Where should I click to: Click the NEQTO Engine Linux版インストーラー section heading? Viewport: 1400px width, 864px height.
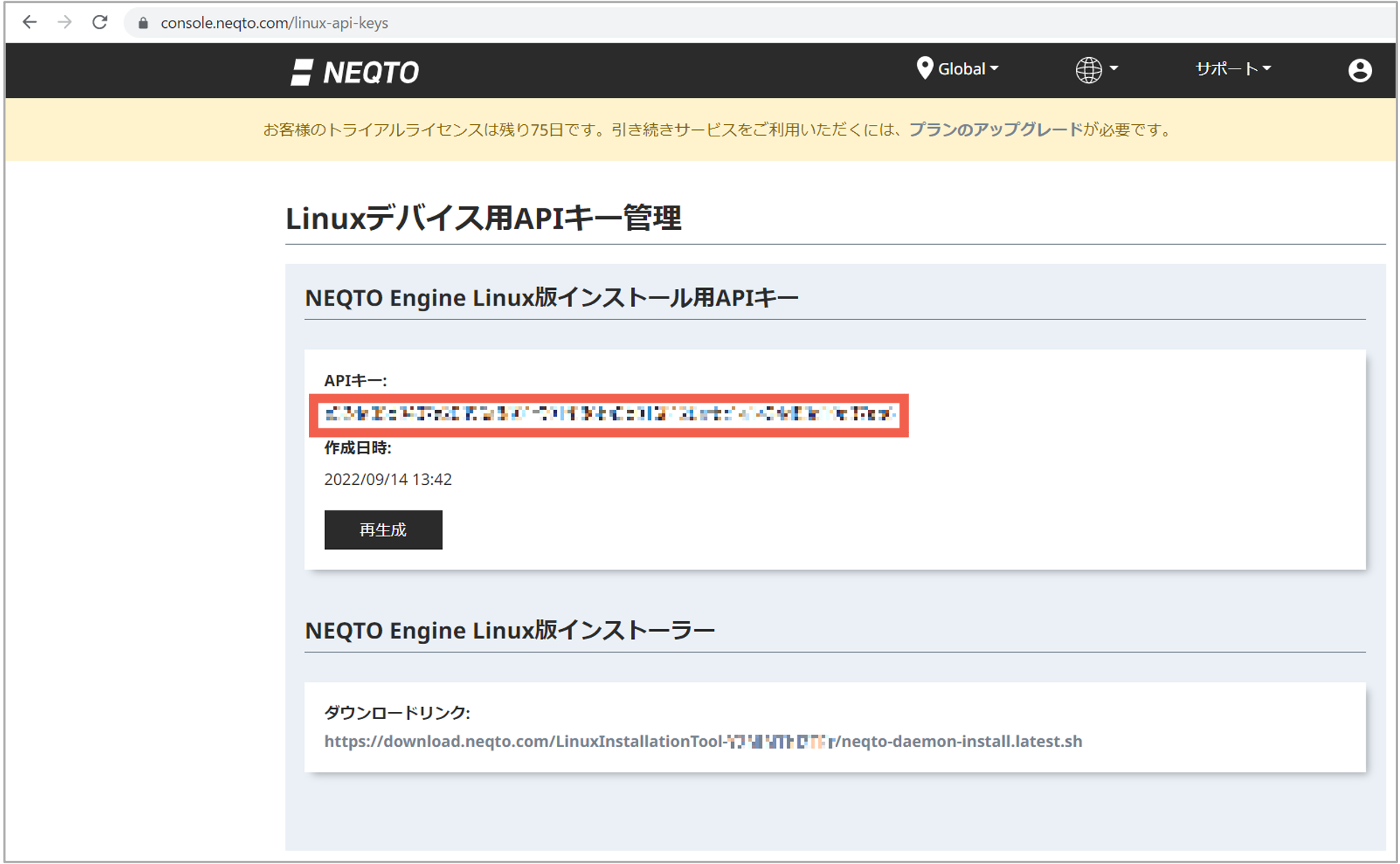coord(509,631)
